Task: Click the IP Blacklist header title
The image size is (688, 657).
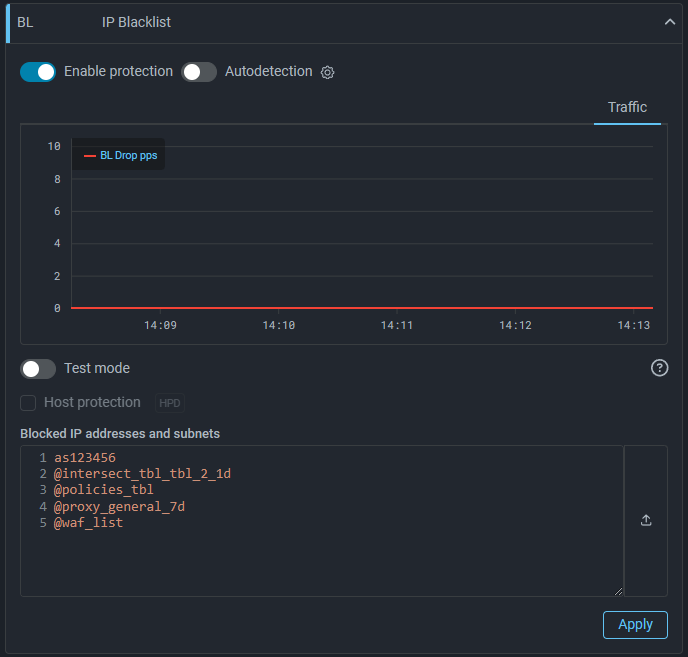Action: click(136, 22)
